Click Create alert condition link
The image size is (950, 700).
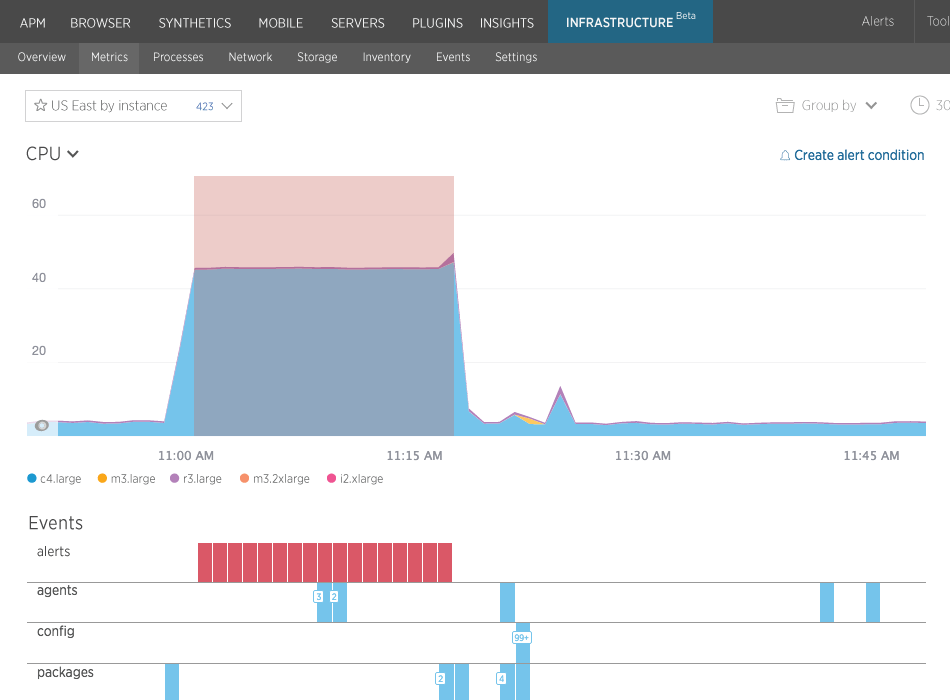(x=859, y=156)
